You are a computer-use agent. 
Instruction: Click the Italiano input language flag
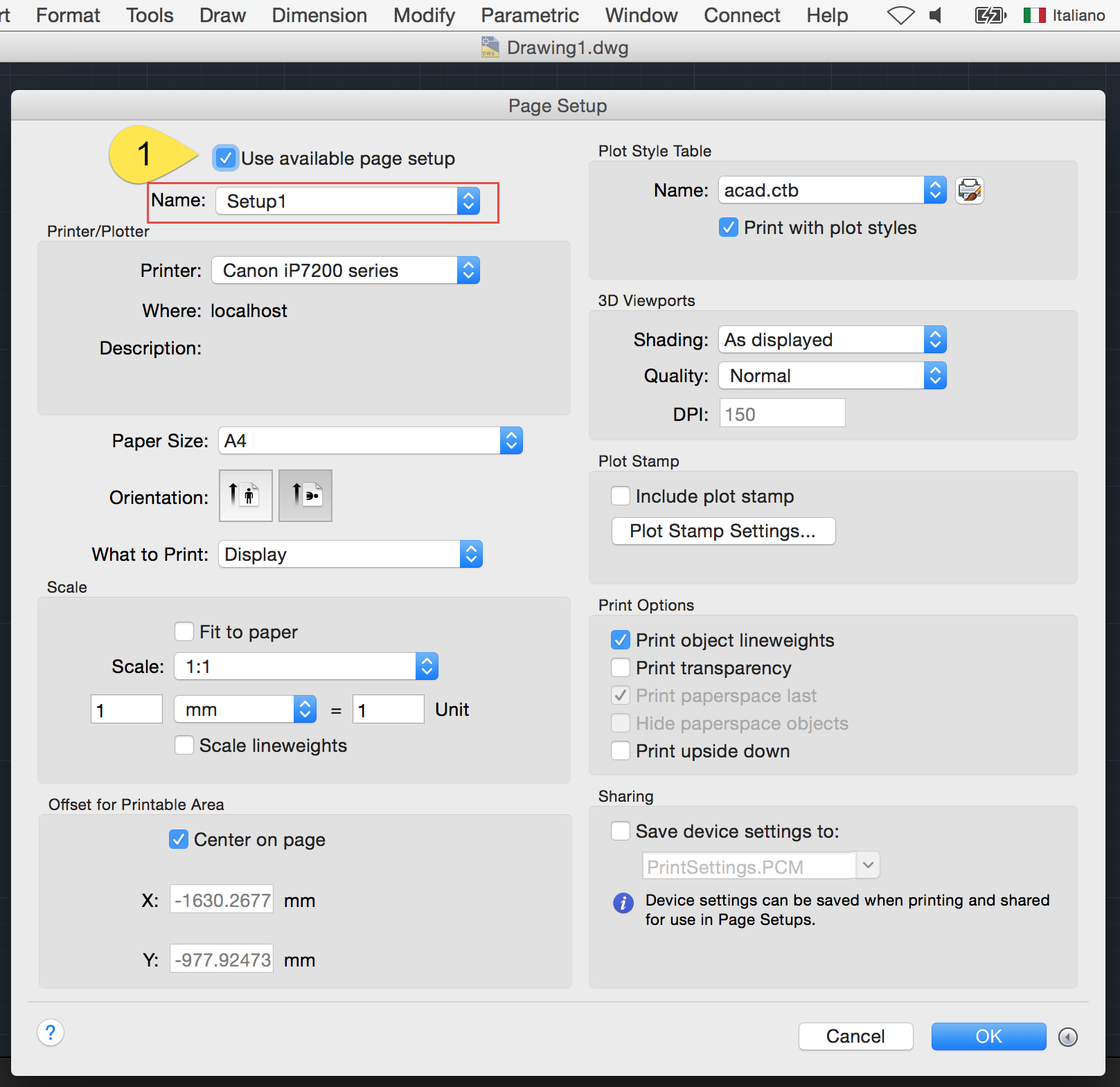point(1035,14)
